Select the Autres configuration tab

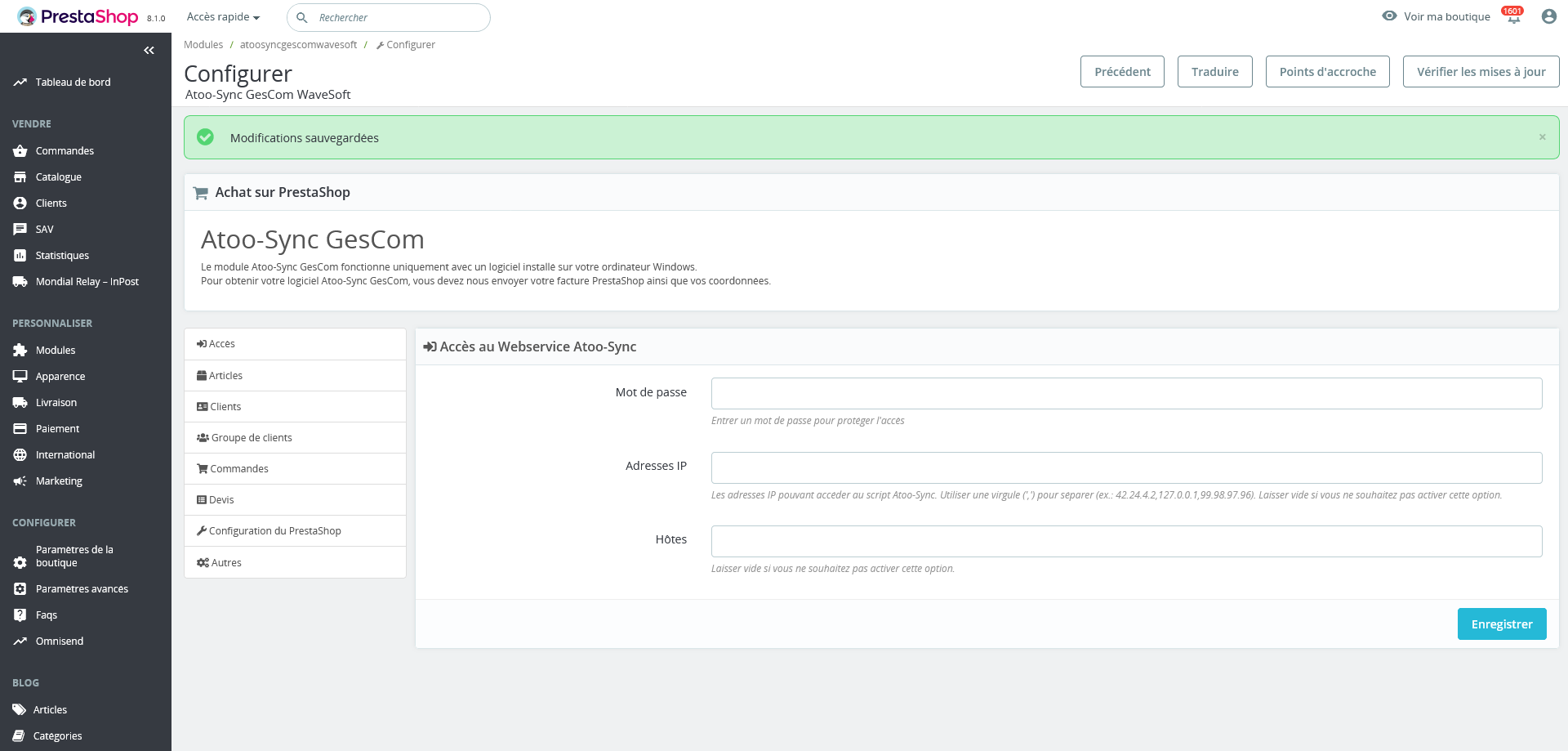(295, 563)
